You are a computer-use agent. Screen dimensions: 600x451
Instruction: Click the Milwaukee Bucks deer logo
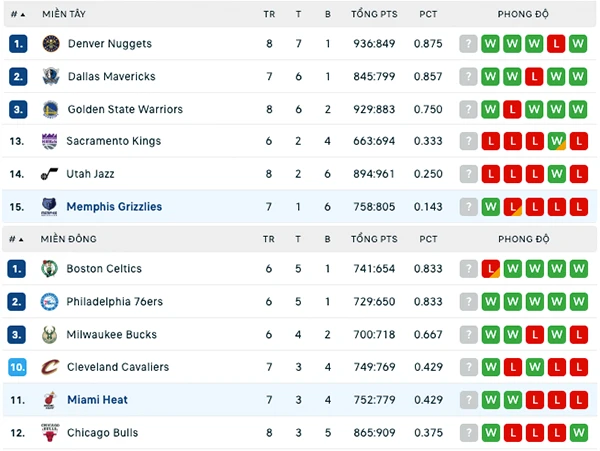pyautogui.click(x=49, y=335)
